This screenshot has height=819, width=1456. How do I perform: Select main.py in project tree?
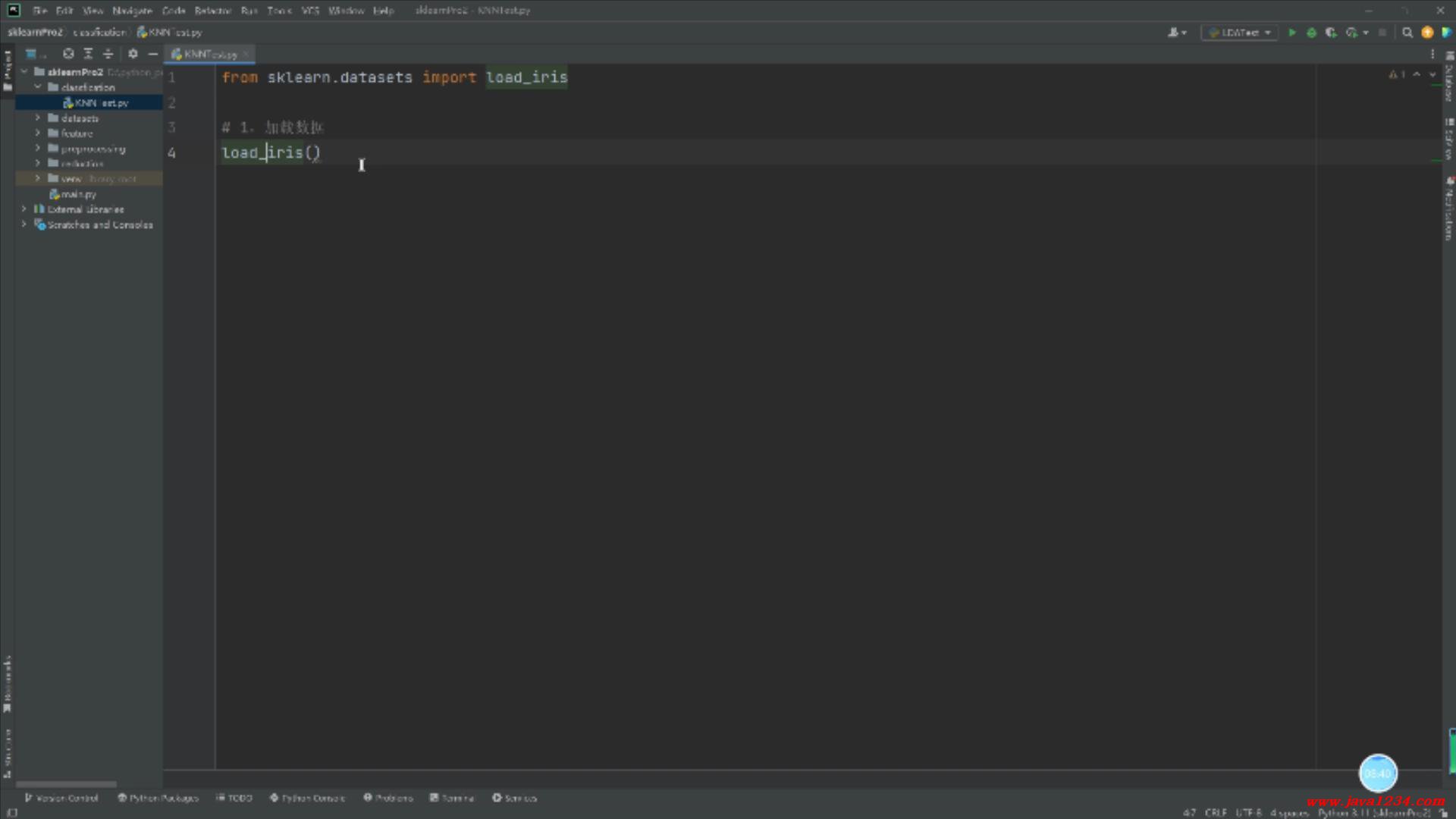78,194
